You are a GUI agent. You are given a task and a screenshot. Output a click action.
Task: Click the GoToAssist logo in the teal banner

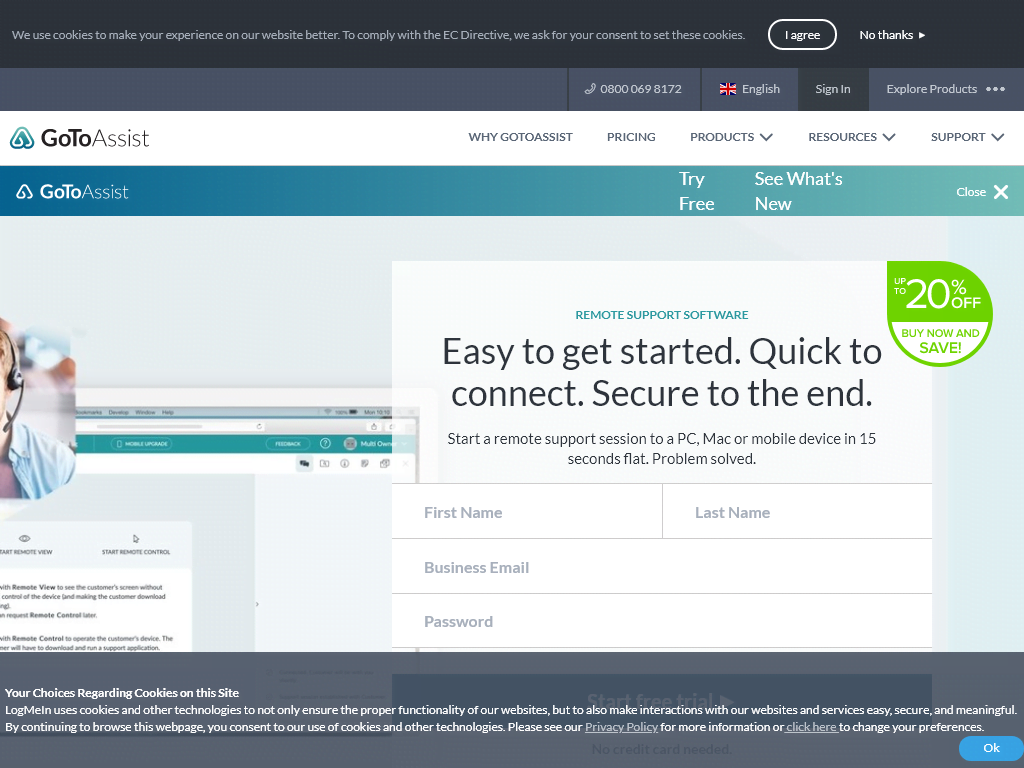point(72,190)
